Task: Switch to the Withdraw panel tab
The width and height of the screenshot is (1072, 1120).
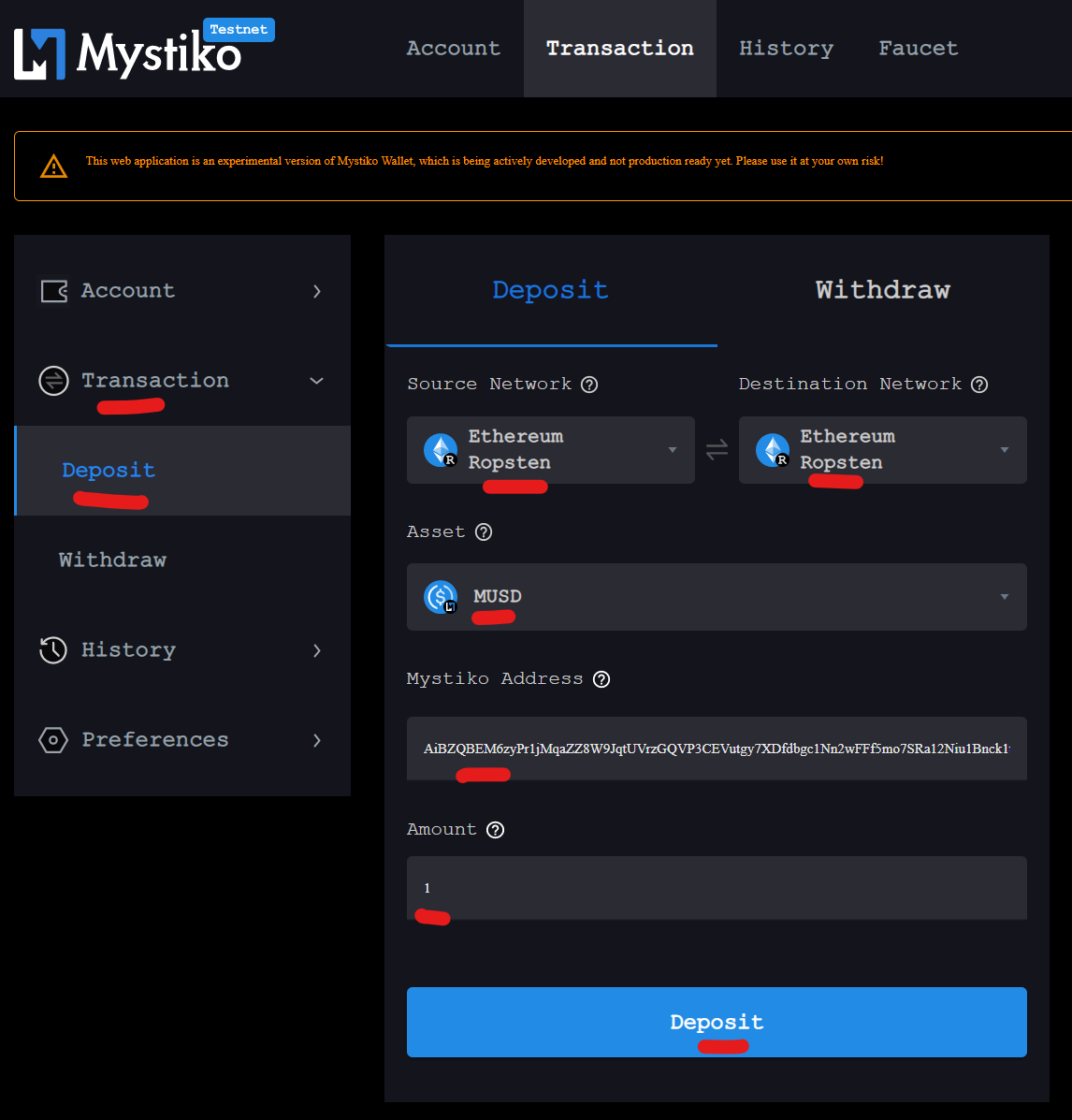Action: 883,290
